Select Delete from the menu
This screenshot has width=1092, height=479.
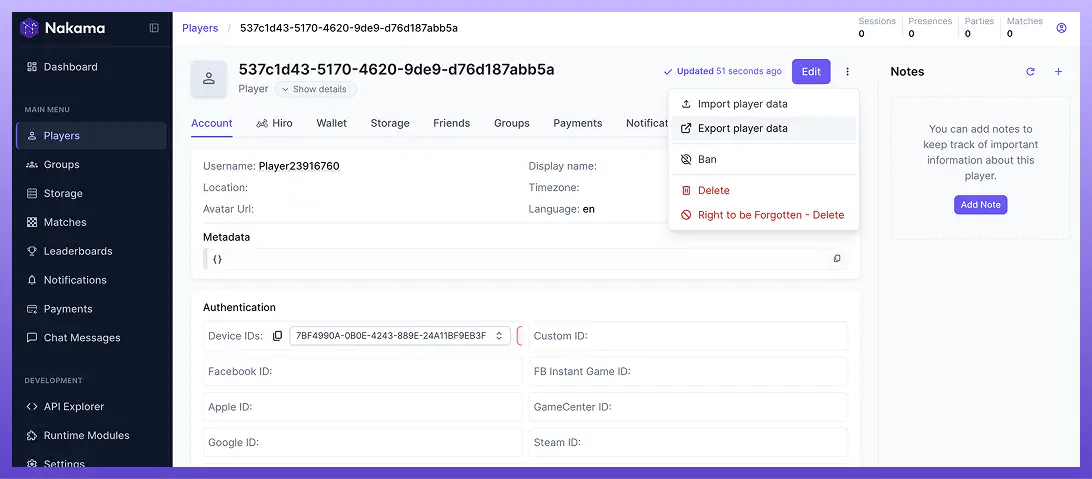pos(763,190)
